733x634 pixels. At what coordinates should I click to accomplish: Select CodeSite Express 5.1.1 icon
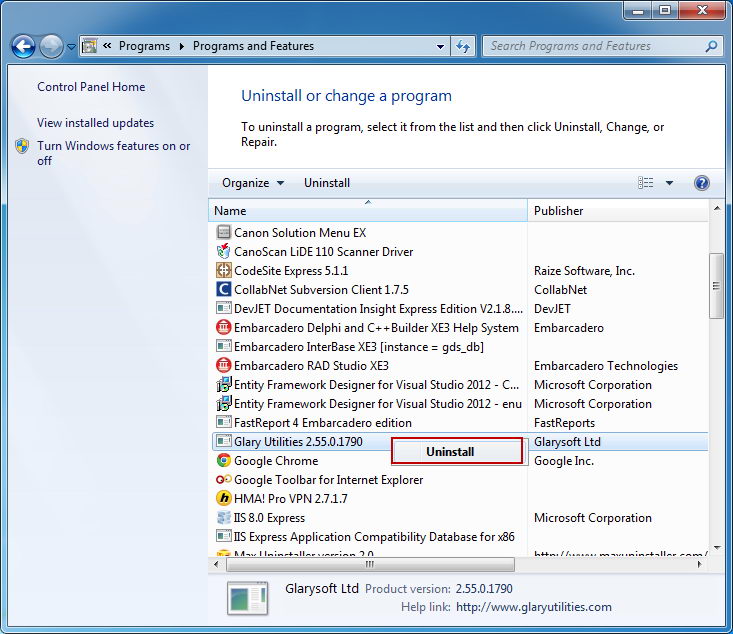(224, 270)
